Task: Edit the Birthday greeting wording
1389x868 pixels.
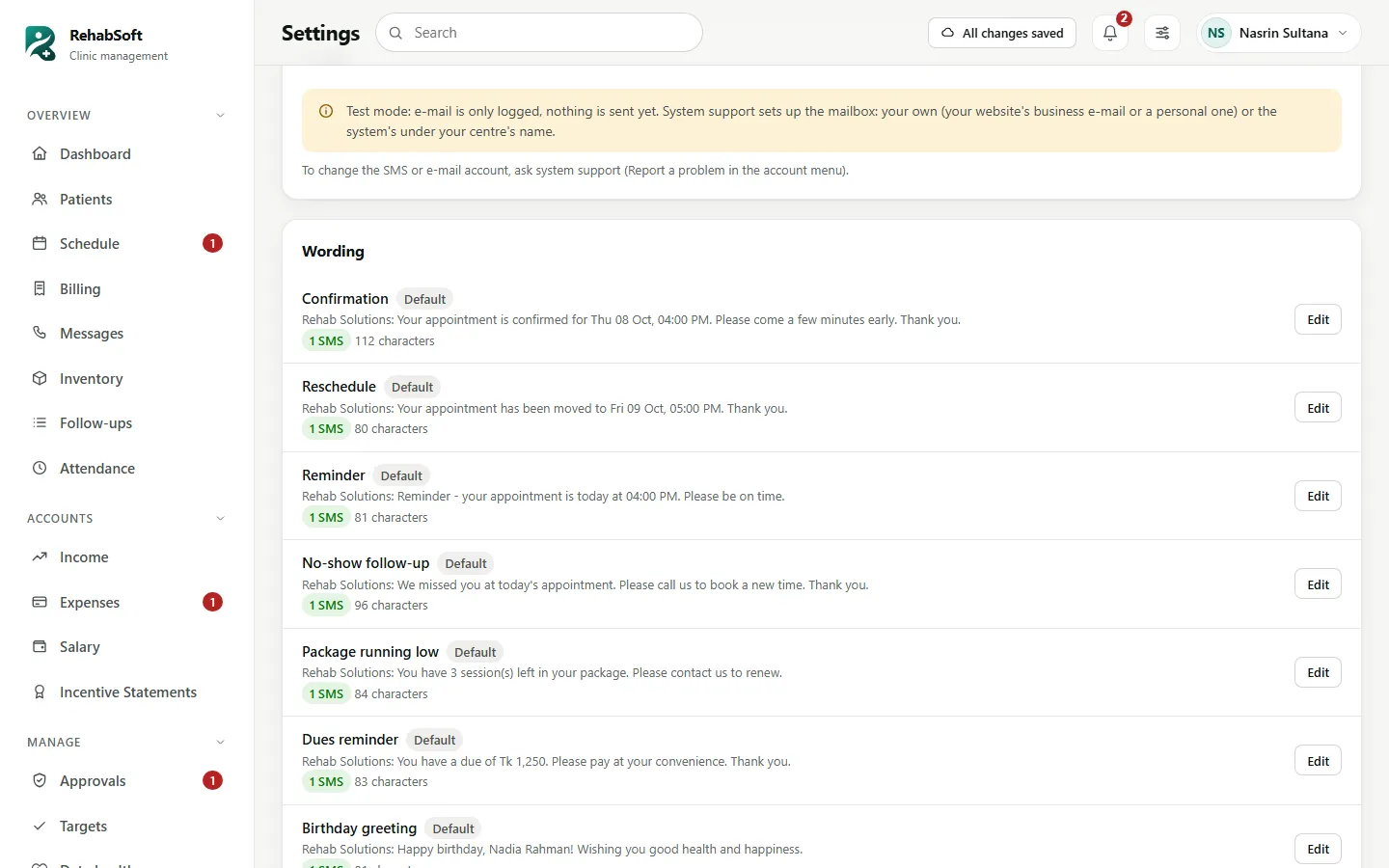Action: 1318,849
